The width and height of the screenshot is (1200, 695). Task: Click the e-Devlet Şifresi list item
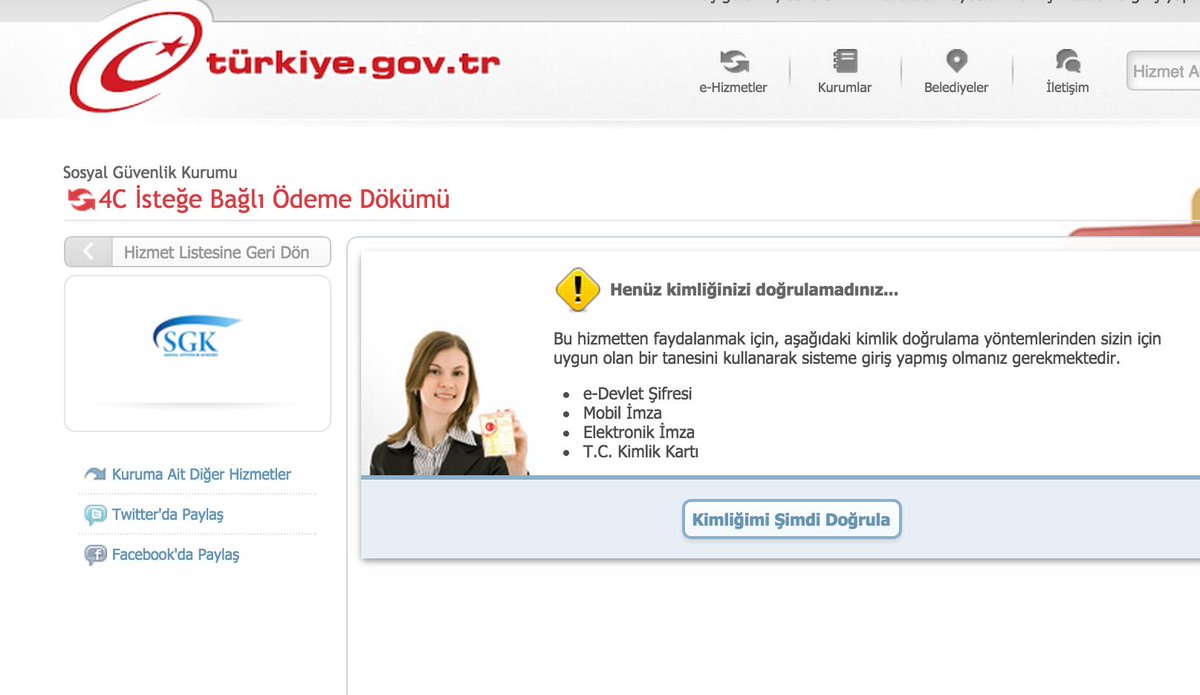click(x=637, y=394)
